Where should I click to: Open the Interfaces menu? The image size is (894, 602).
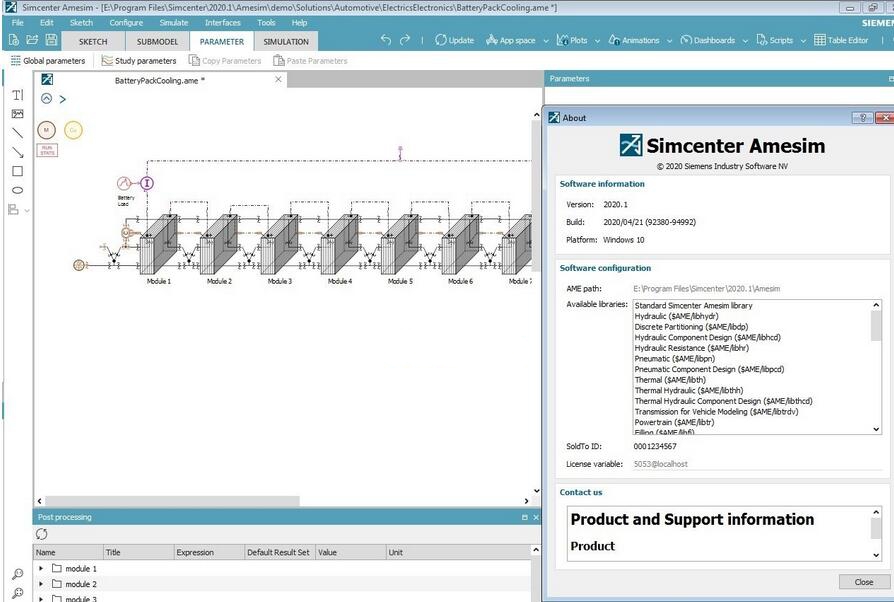222,23
